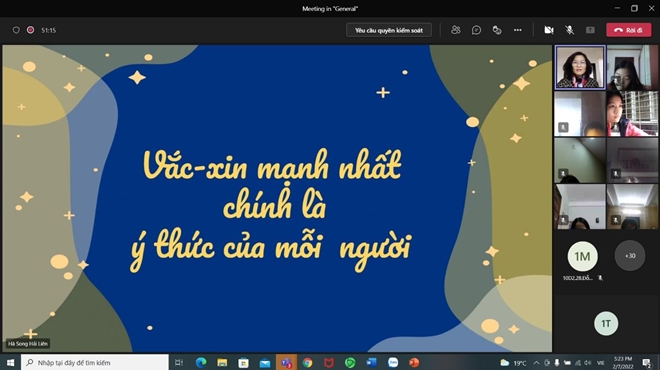Viewport: 660px width, 370px height.
Task: Open the reactions icon in toolbar
Action: [x=497, y=30]
